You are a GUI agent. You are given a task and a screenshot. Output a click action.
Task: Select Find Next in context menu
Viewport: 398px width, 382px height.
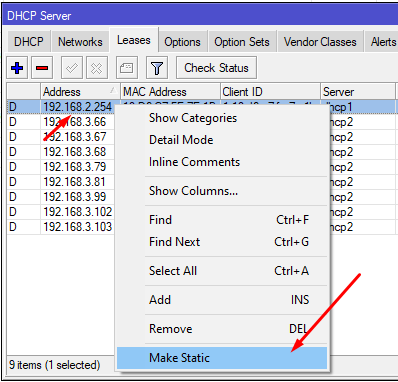[222, 242]
